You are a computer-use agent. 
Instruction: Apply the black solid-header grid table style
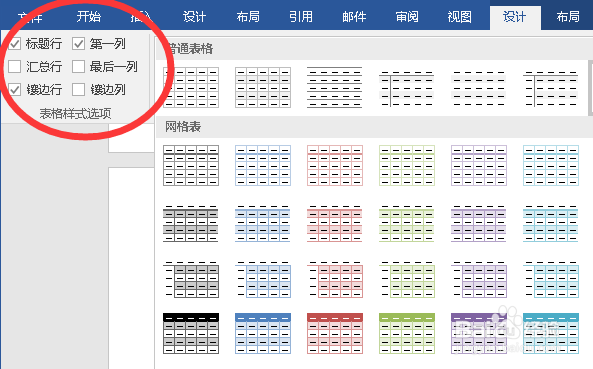(x=191, y=333)
